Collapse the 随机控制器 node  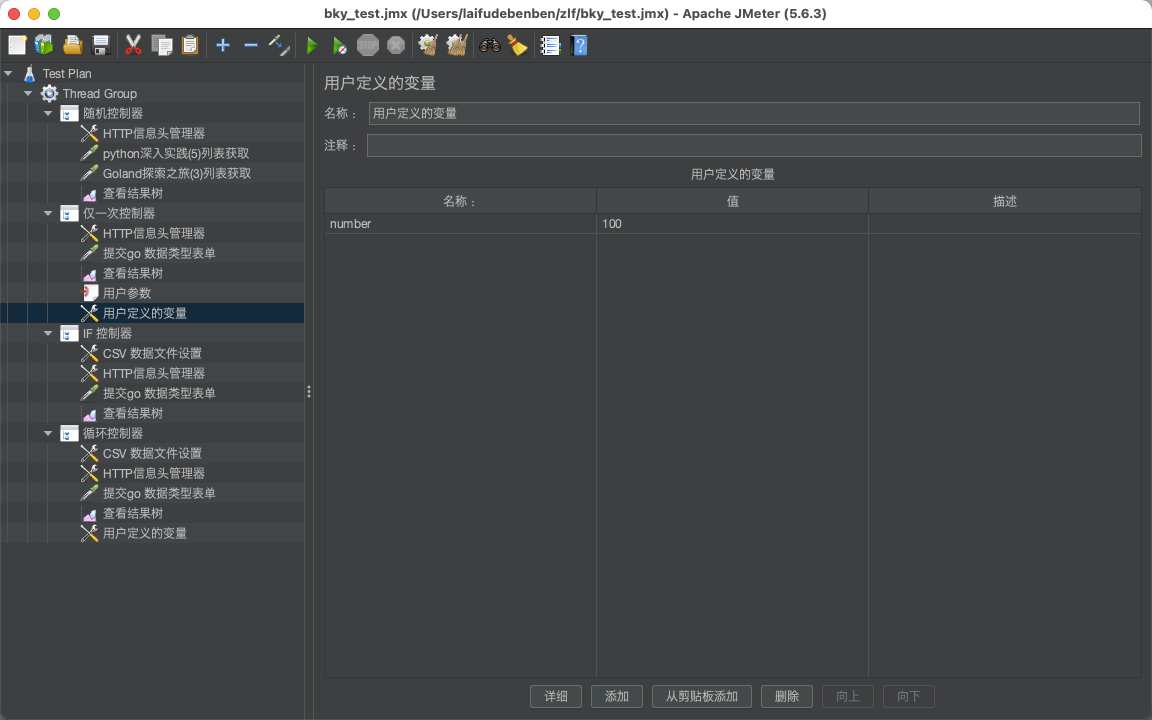click(x=48, y=113)
